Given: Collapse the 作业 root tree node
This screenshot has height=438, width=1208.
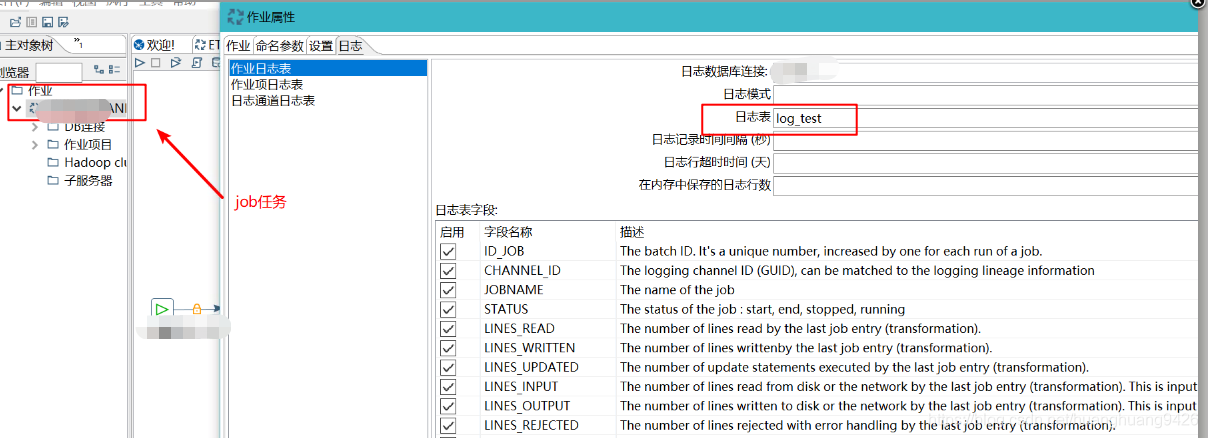Looking at the screenshot, I should tap(3, 90).
